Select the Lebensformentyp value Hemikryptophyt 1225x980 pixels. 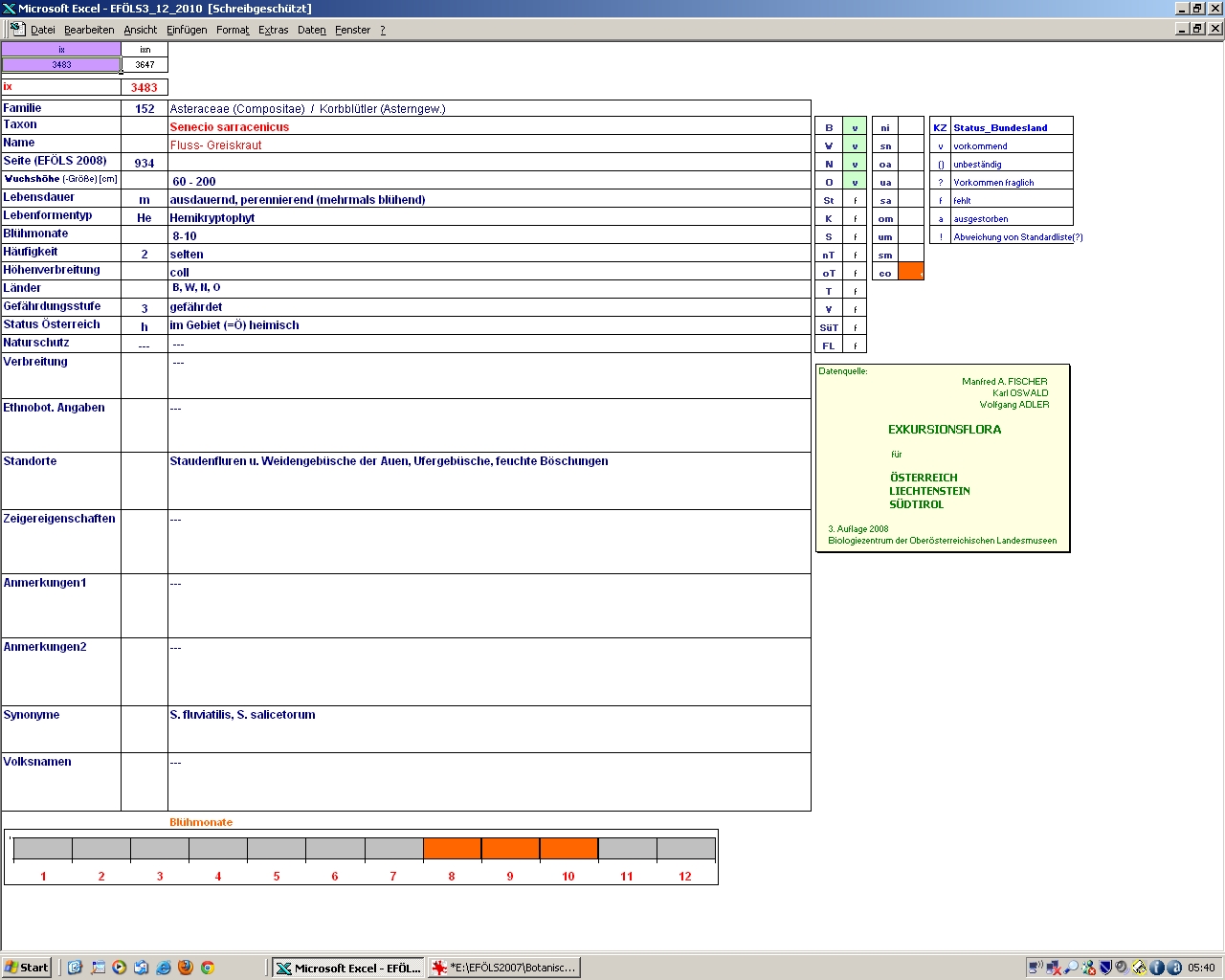pos(212,218)
